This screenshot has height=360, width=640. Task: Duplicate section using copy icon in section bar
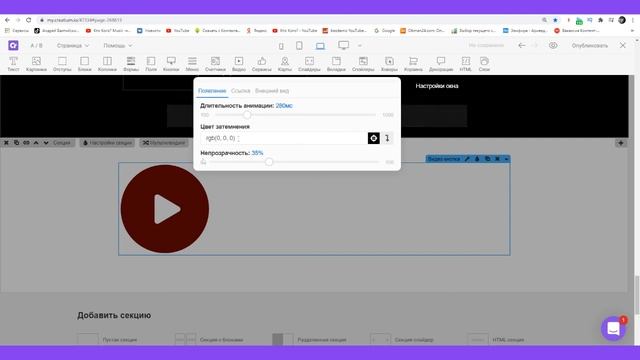tap(16, 142)
